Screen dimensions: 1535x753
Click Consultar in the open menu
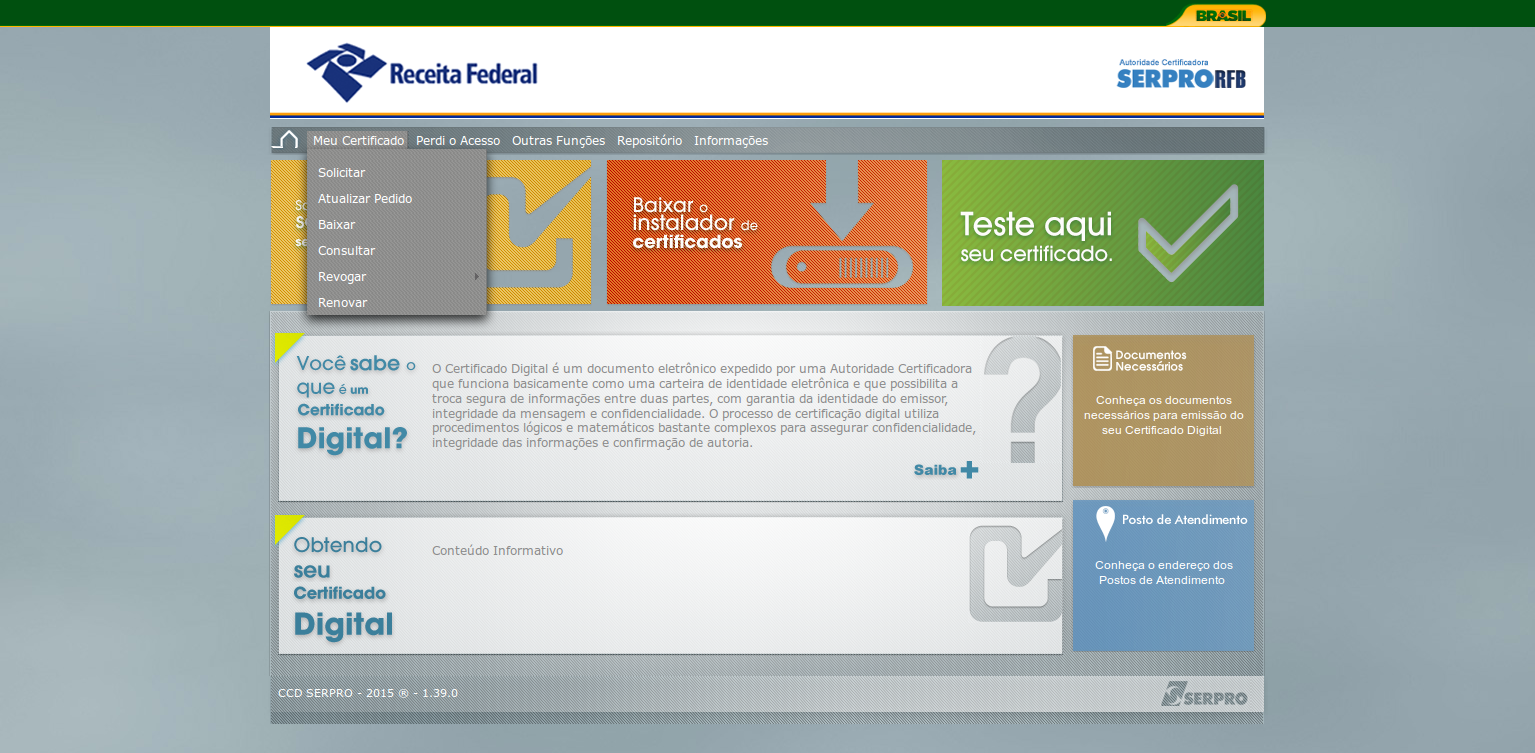coord(347,251)
